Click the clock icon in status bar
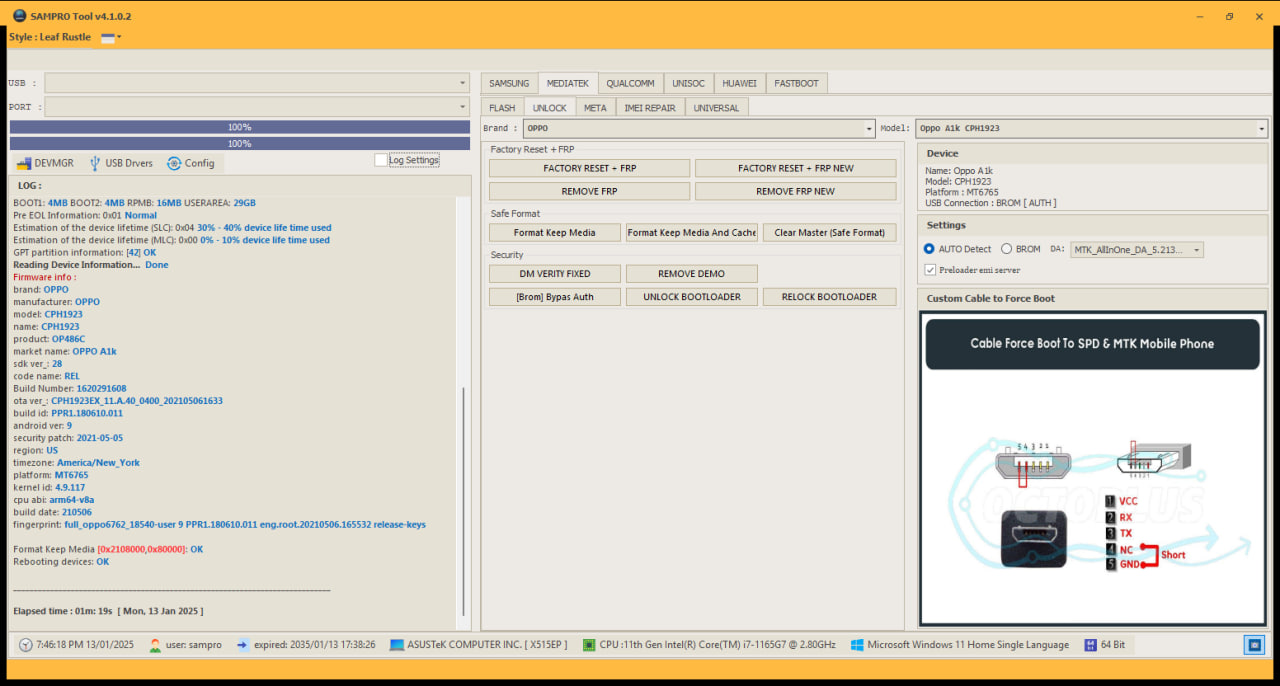The image size is (1280, 686). (26, 645)
